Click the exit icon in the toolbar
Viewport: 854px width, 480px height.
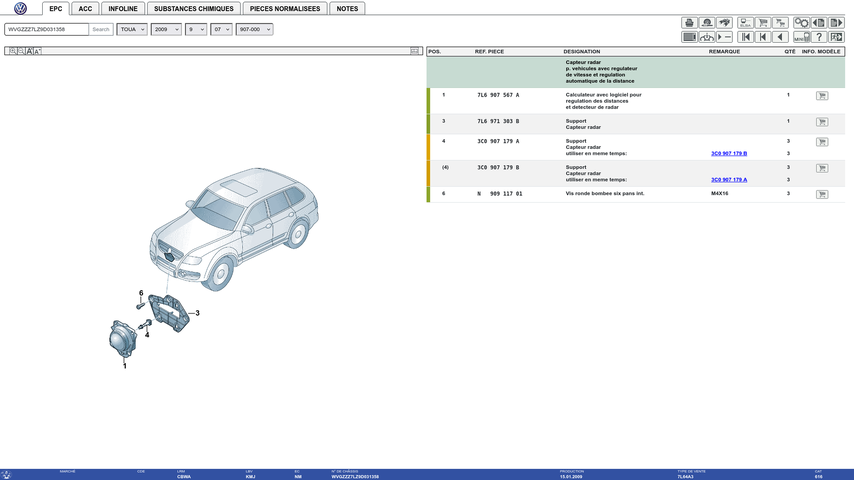pos(836,37)
